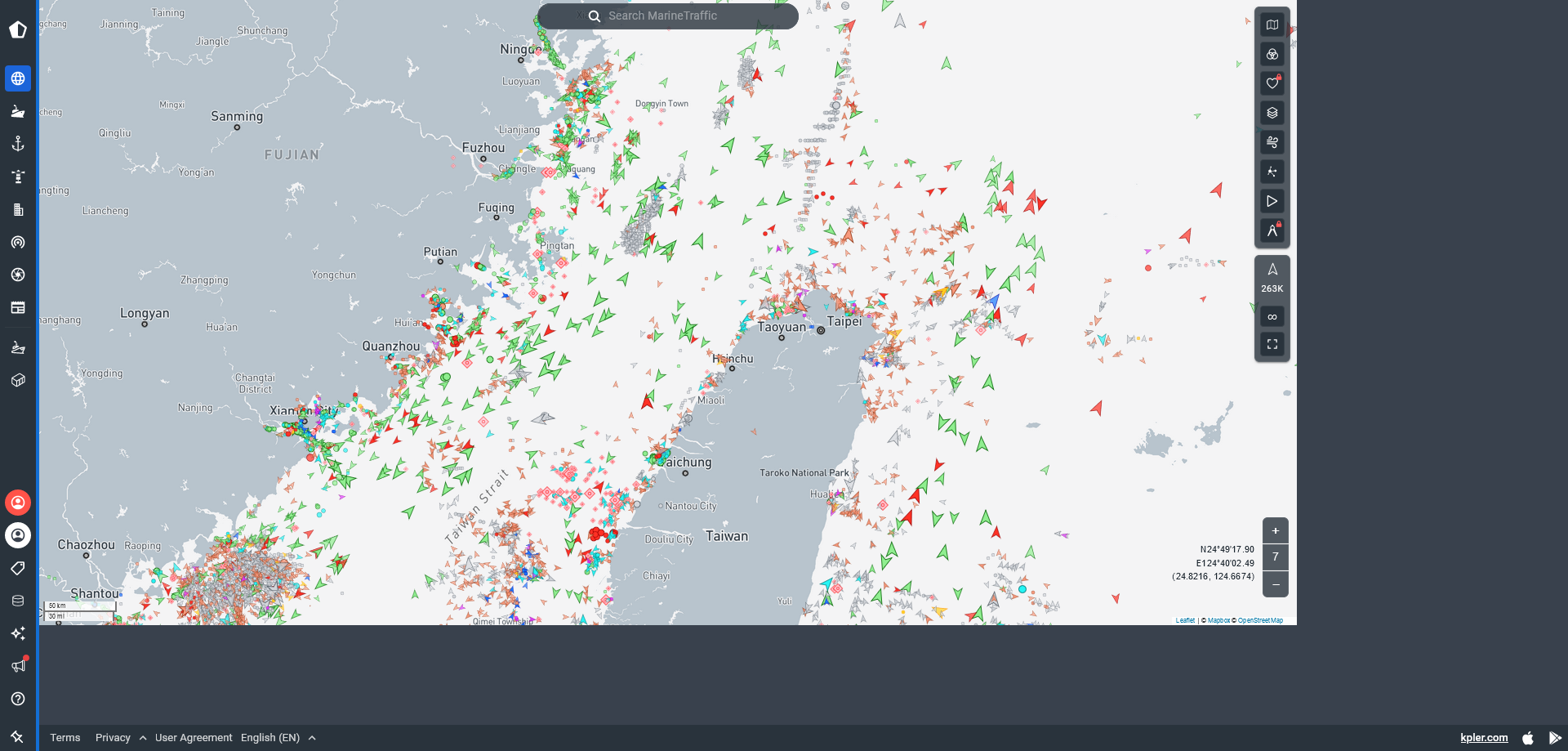Open the Lighthouse stations icon in sidebar
1568x751 pixels.
(18, 177)
